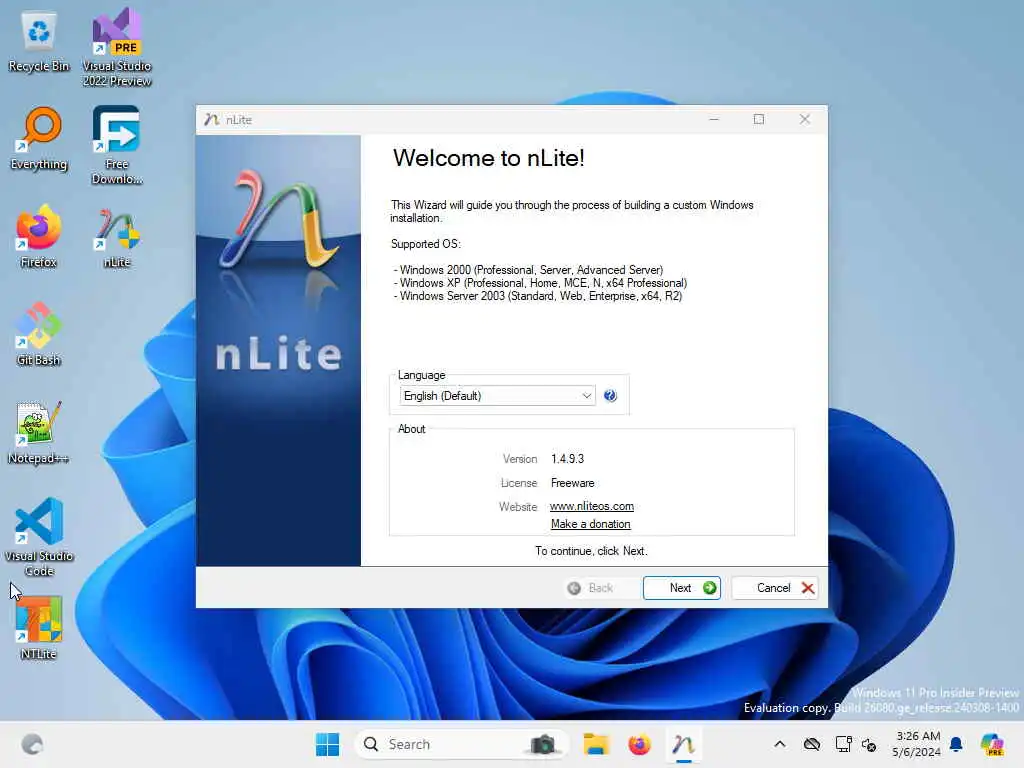
Task: Select the NTLite desktop icon
Action: click(x=39, y=628)
